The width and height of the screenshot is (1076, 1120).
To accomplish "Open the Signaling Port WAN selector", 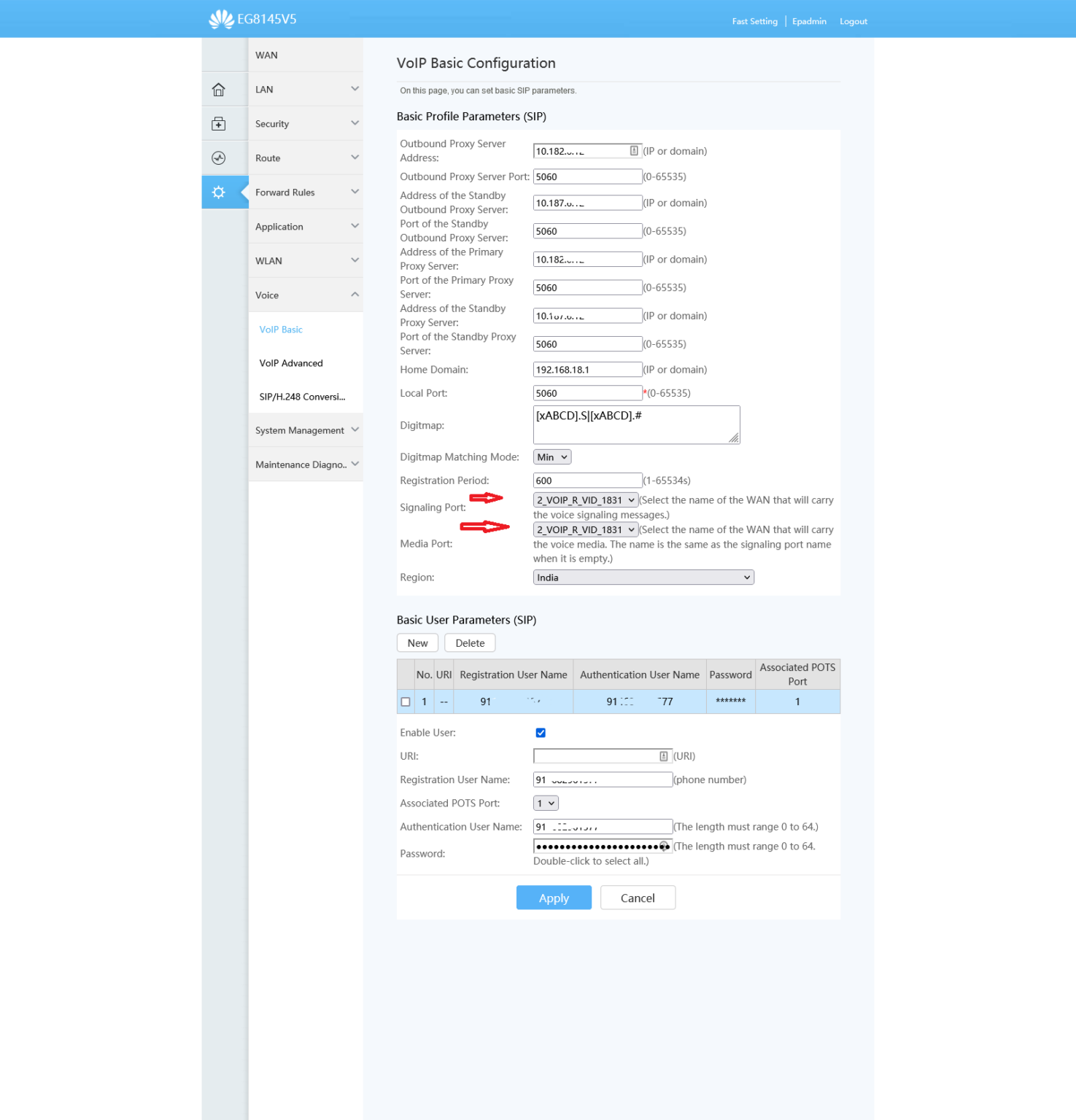I will click(584, 499).
